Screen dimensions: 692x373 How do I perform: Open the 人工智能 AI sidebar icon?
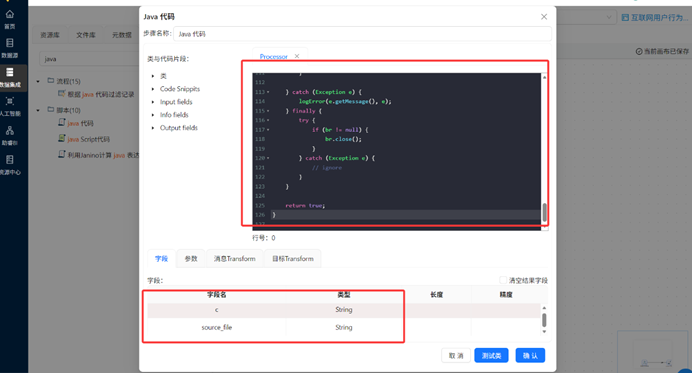(x=10, y=101)
